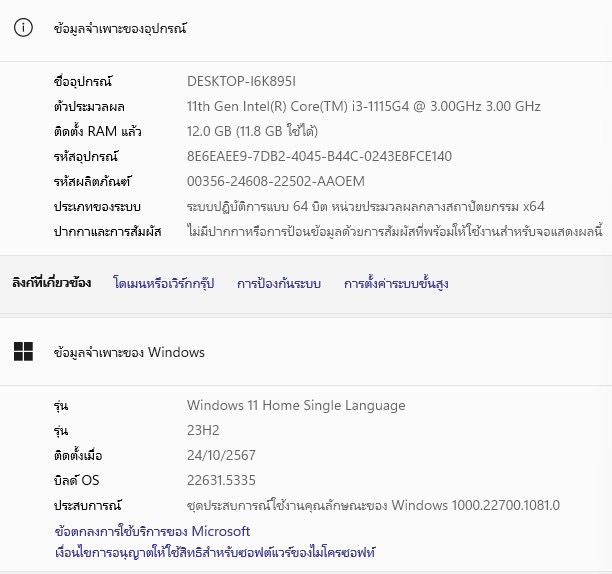Screen dimensions: 612x574
Task: Select experience pack value 1000.22700.1081.0
Action: 373,505
